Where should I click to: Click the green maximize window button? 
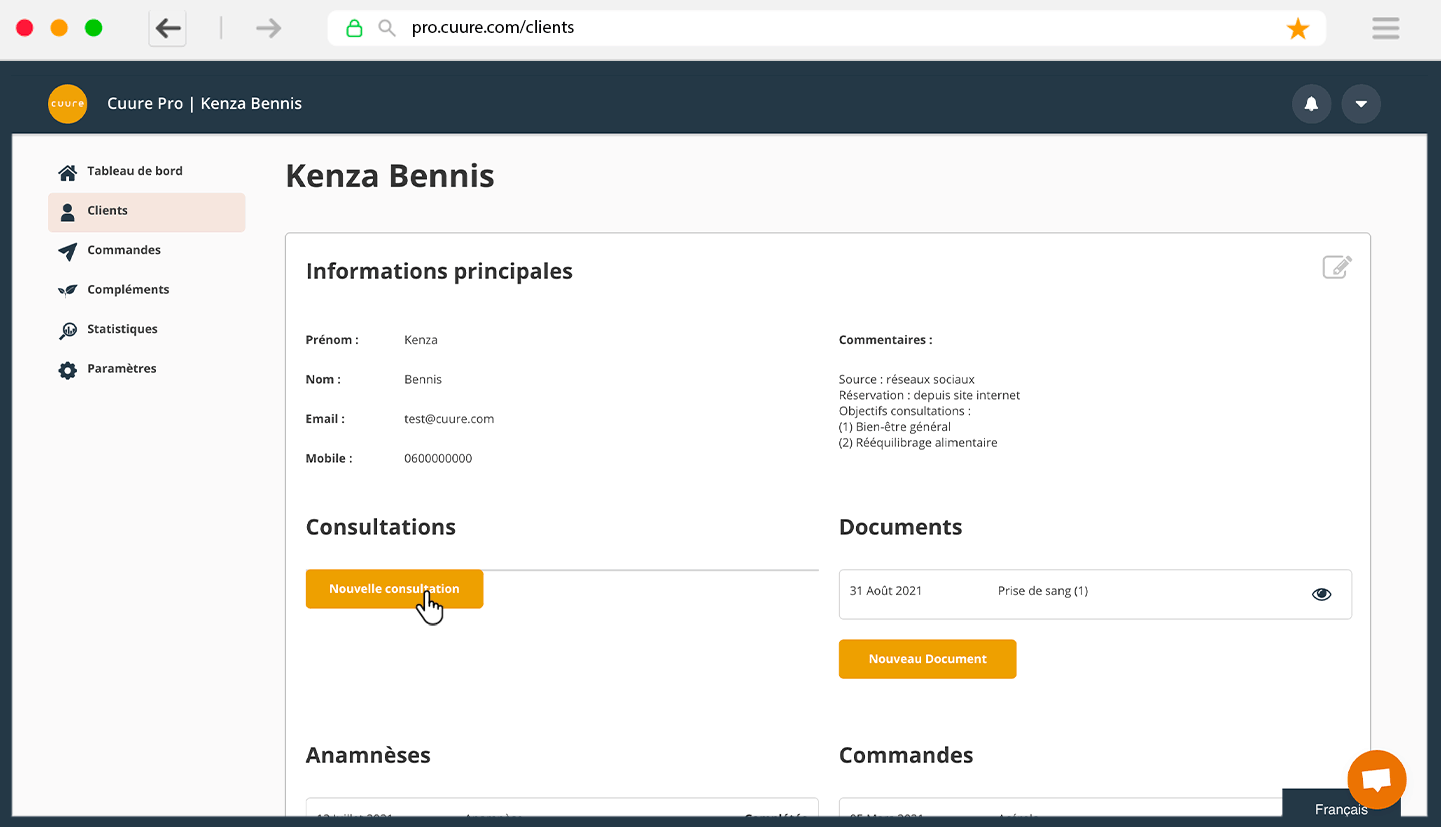coord(93,28)
